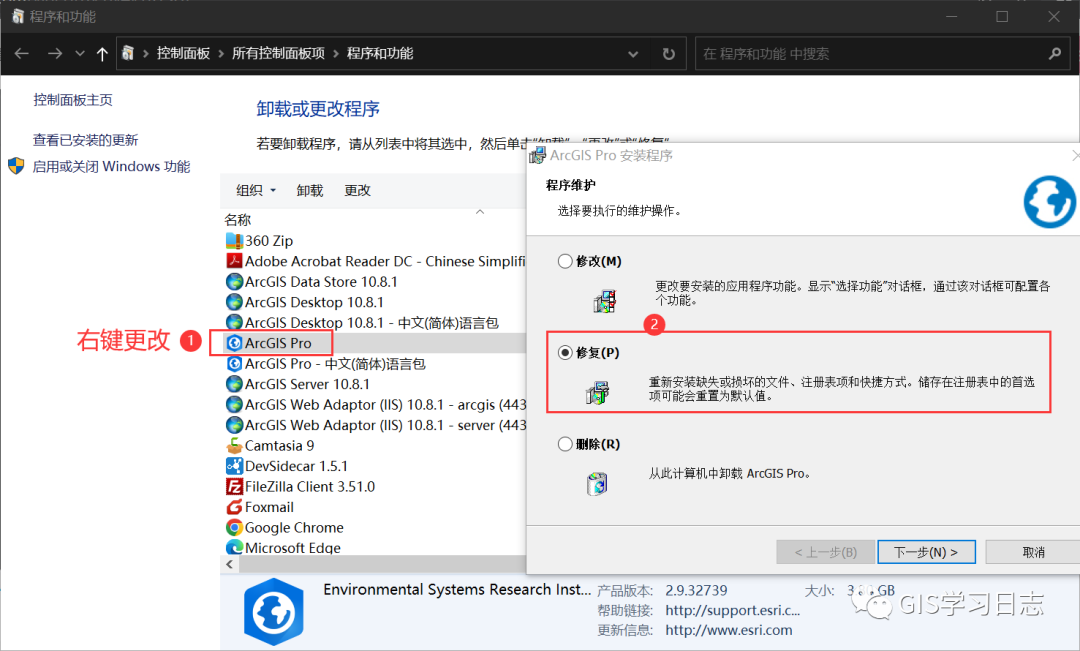Click the horizontal scrollbar track
The height and width of the screenshot is (651, 1080).
coord(382,564)
